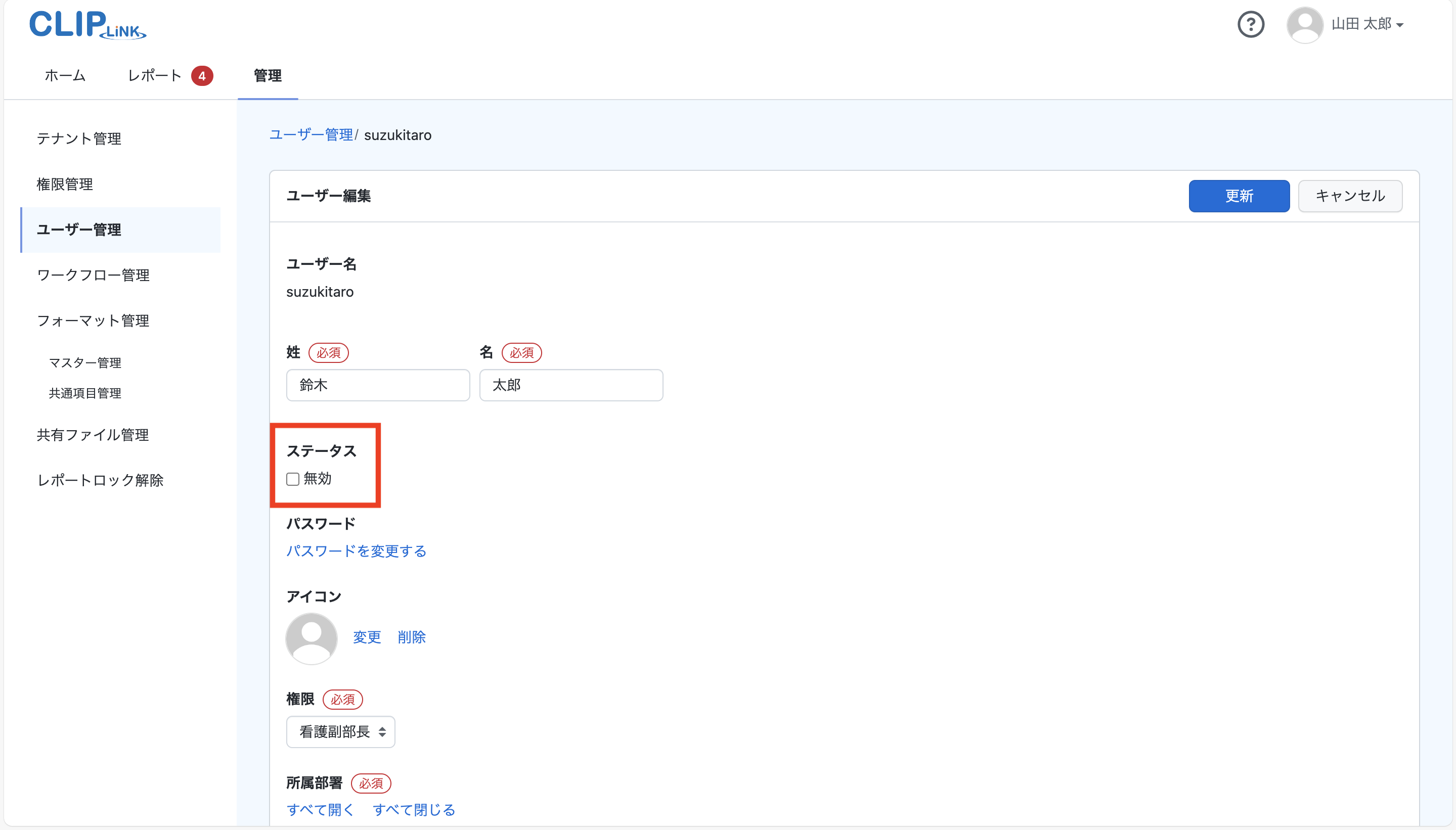Image resolution: width=1456 pixels, height=830 pixels.
Task: Open the help icon in the top bar
Action: pyautogui.click(x=1251, y=24)
